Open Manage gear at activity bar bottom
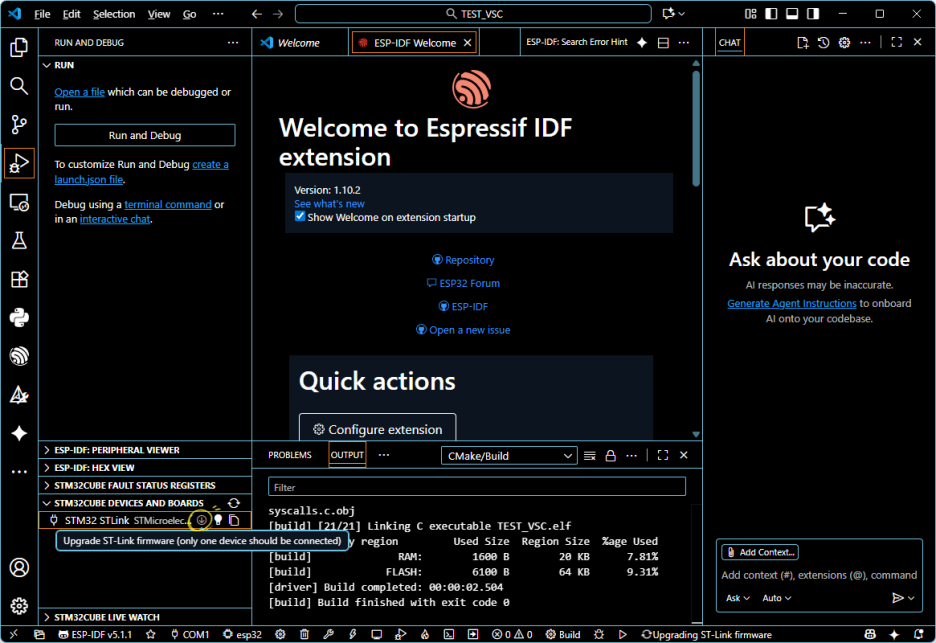This screenshot has height=643, width=936. pos(19,606)
